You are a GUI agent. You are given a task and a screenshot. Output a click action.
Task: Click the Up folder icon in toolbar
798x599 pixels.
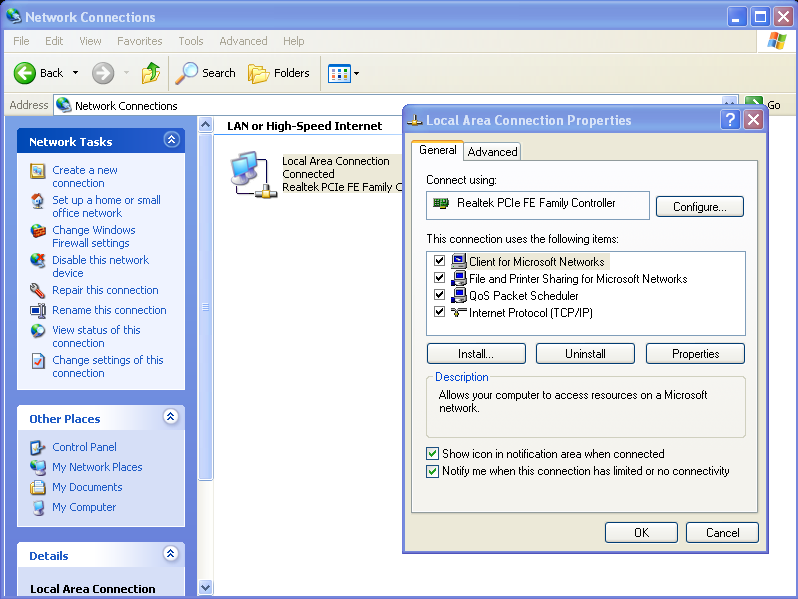151,73
